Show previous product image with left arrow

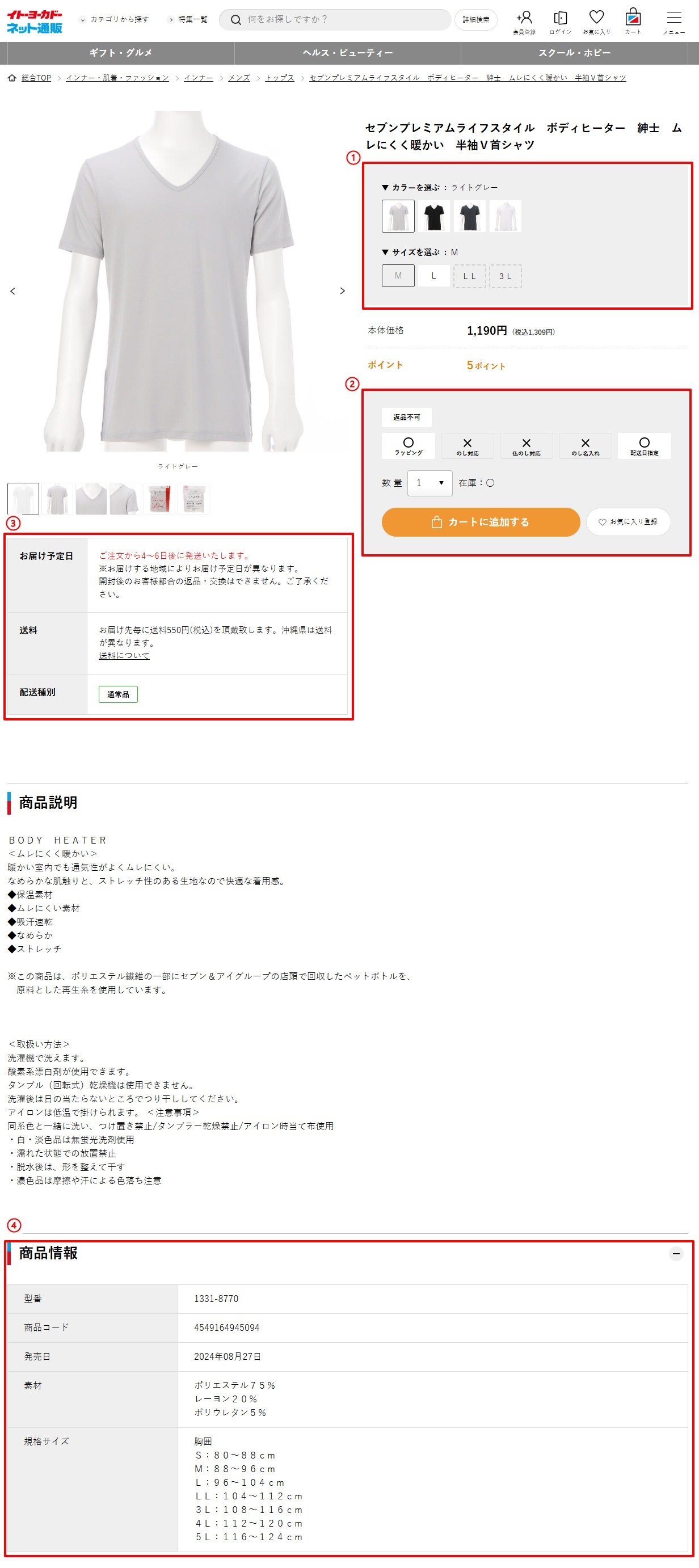(x=13, y=291)
